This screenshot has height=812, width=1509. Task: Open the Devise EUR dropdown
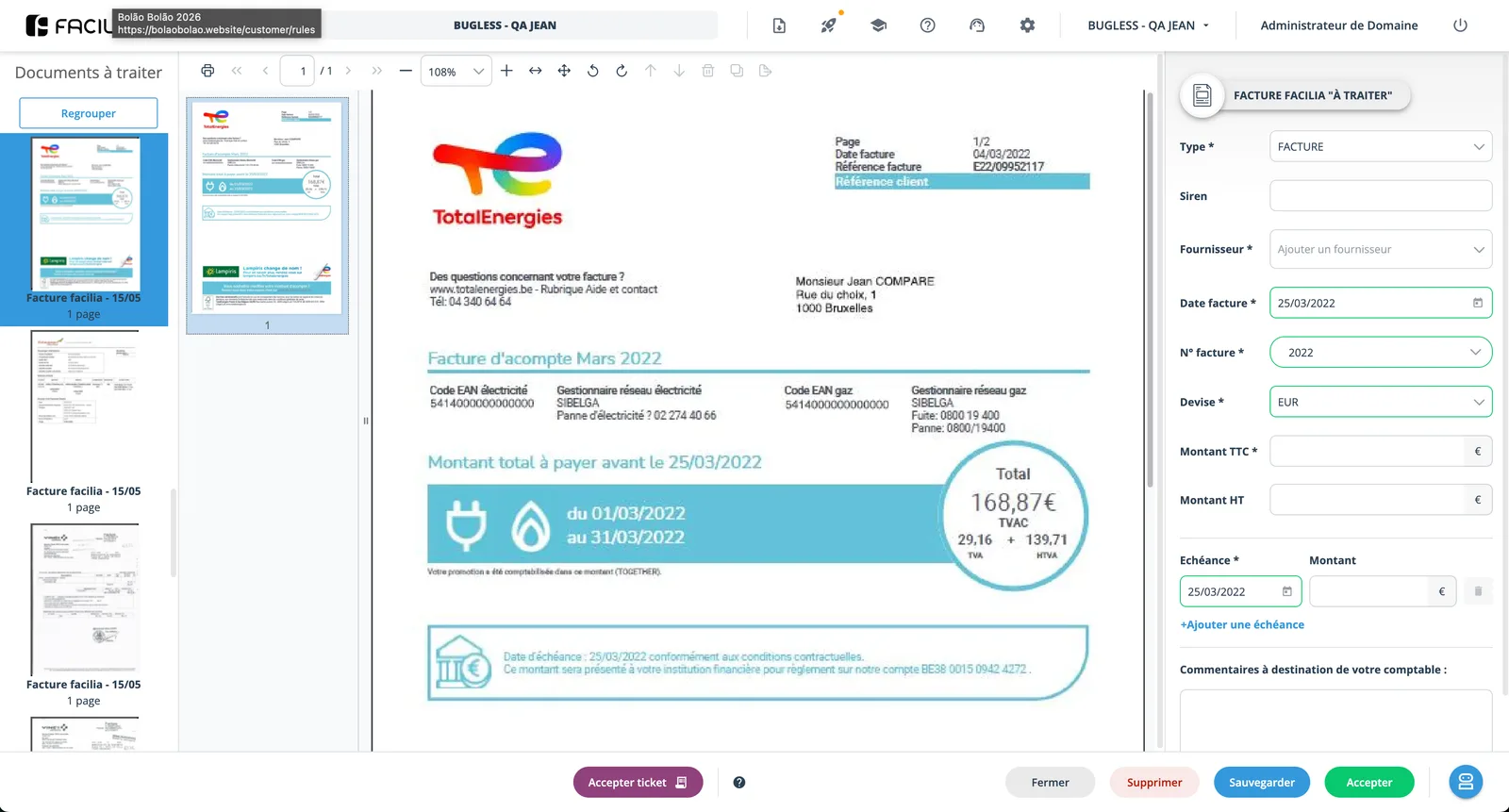coord(1381,402)
